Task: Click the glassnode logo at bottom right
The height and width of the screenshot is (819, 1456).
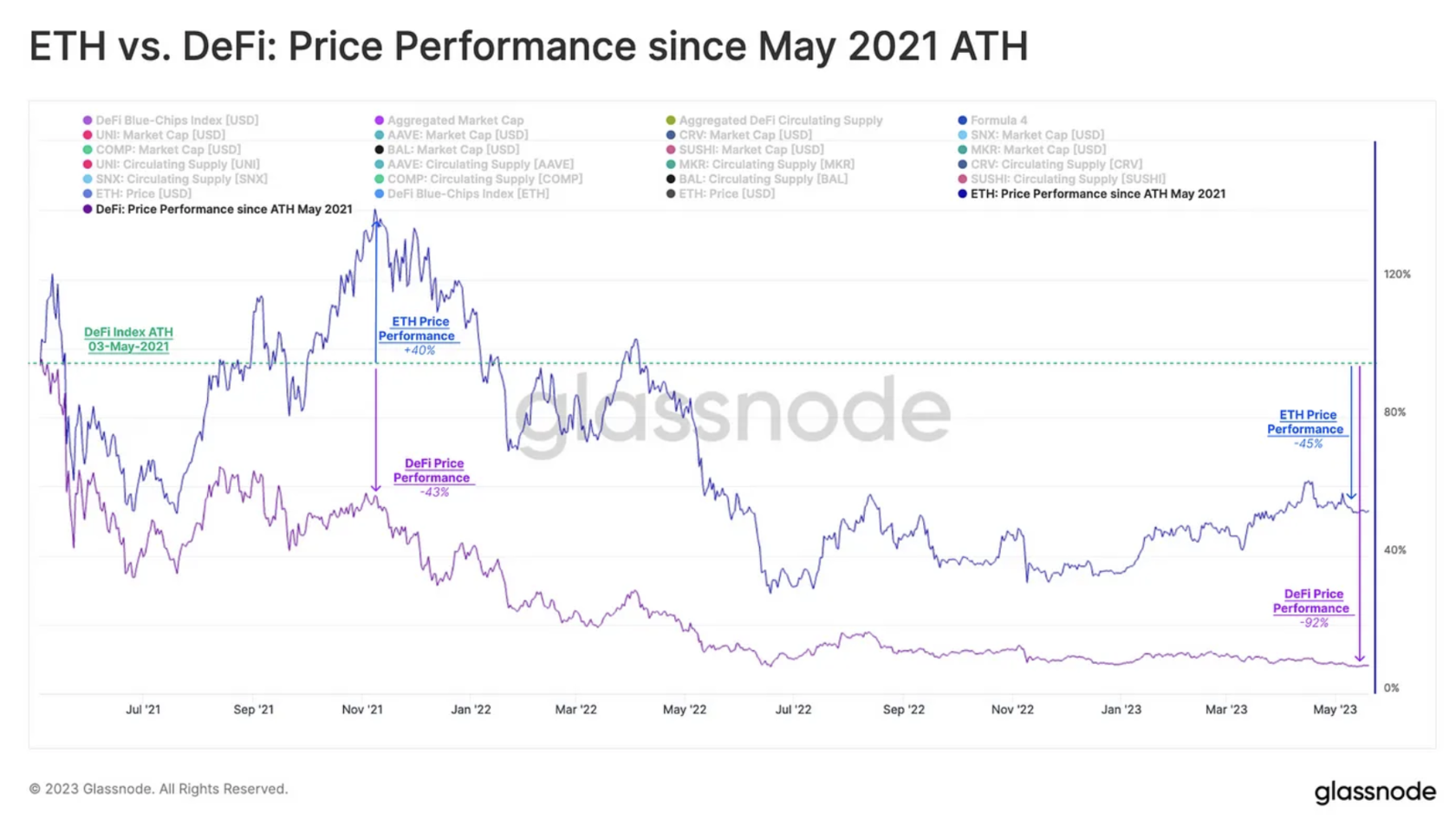Action: point(1375,792)
